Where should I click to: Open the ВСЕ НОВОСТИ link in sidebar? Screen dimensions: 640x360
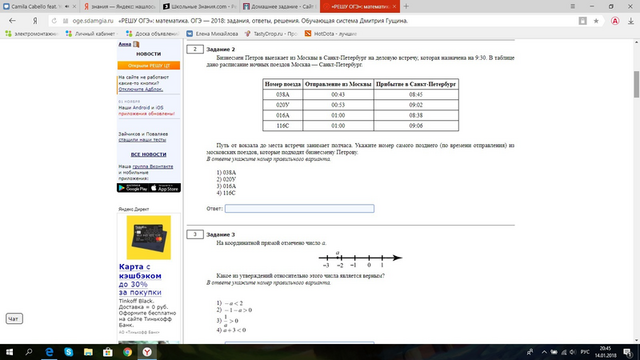coord(149,154)
